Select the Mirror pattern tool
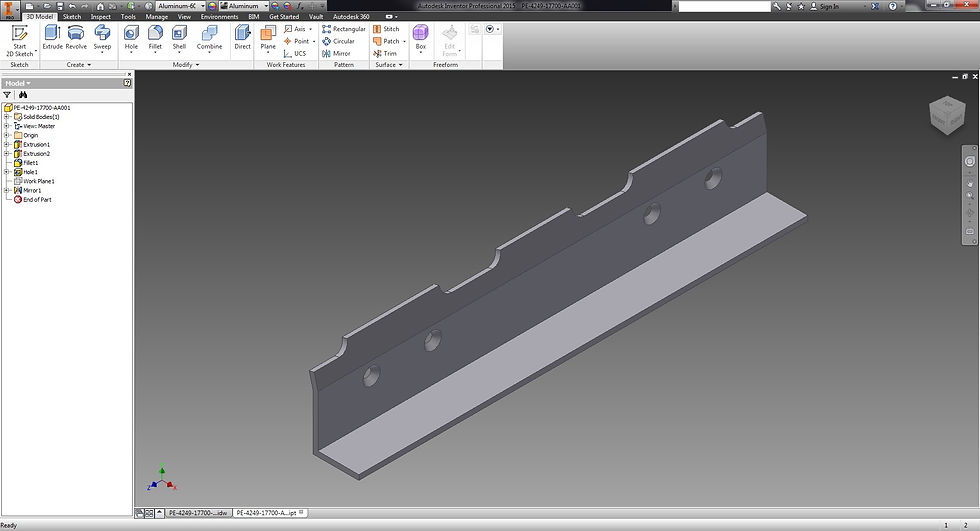Screen dimensions: 980x531 (336, 54)
